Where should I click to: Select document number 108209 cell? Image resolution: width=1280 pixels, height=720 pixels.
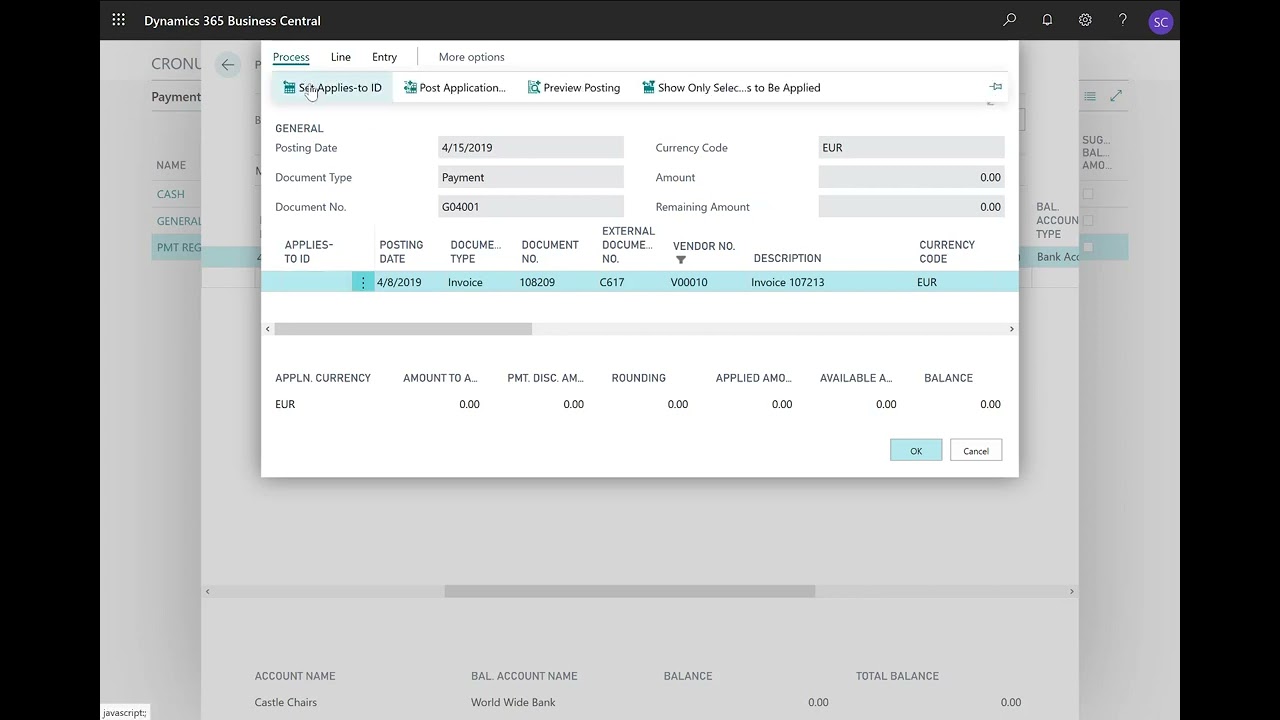(537, 282)
